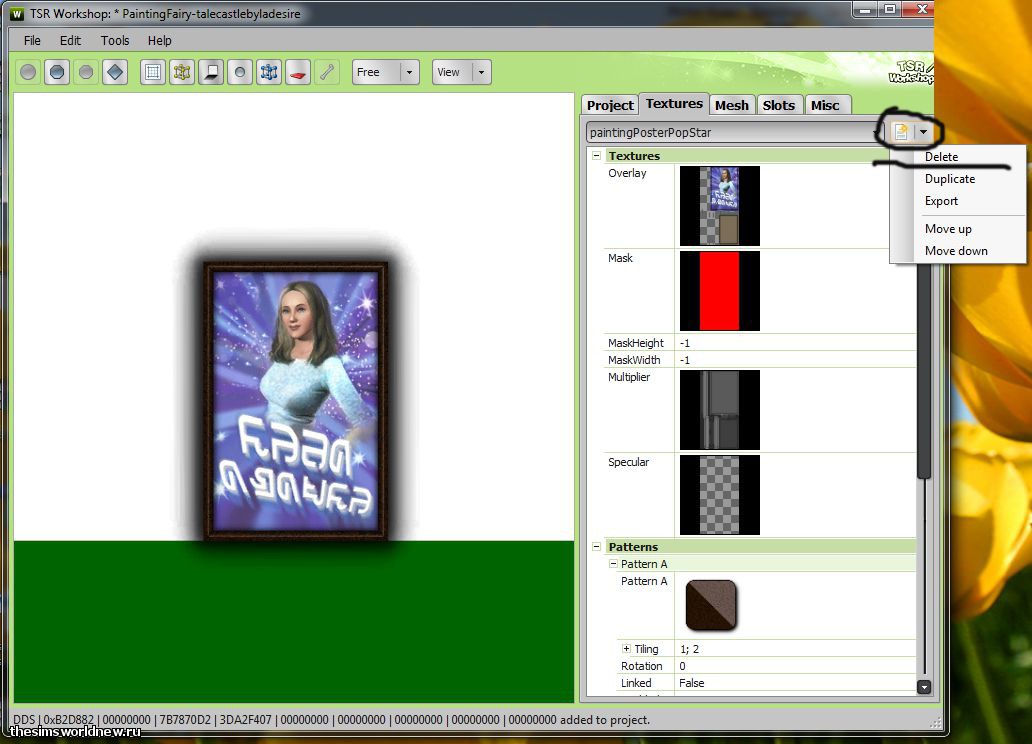The image size is (1032, 744).
Task: Click the MaskWidth value field
Action: tap(795, 360)
